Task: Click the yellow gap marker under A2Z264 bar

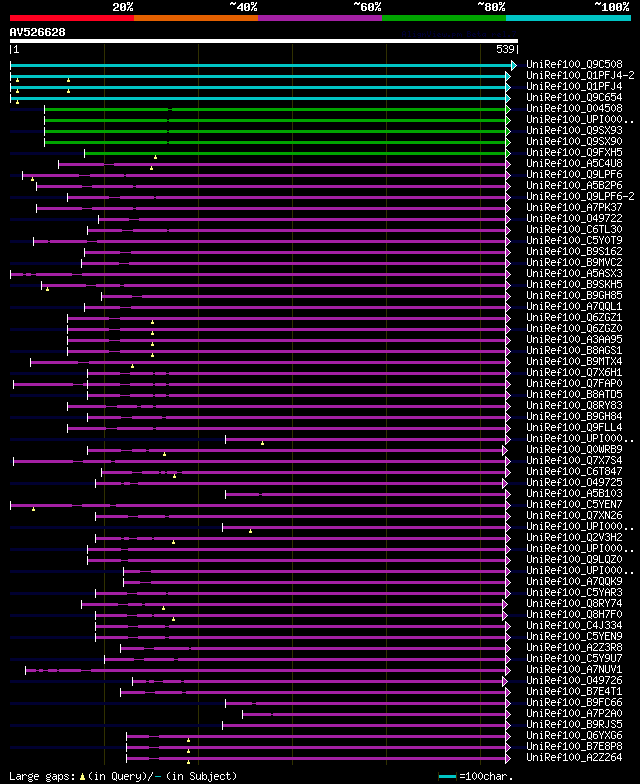Action: [x=188, y=762]
